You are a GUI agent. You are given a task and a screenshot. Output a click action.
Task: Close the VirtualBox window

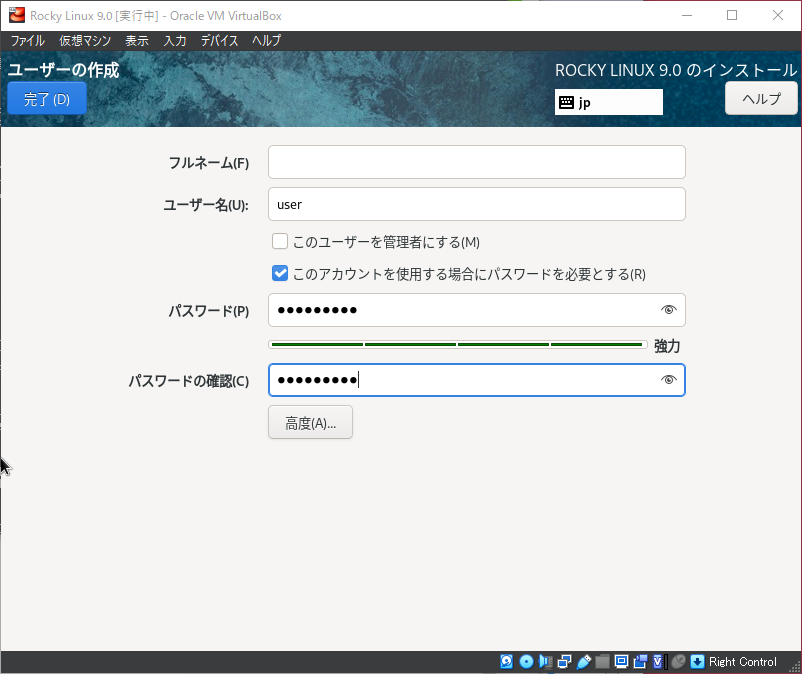[778, 15]
